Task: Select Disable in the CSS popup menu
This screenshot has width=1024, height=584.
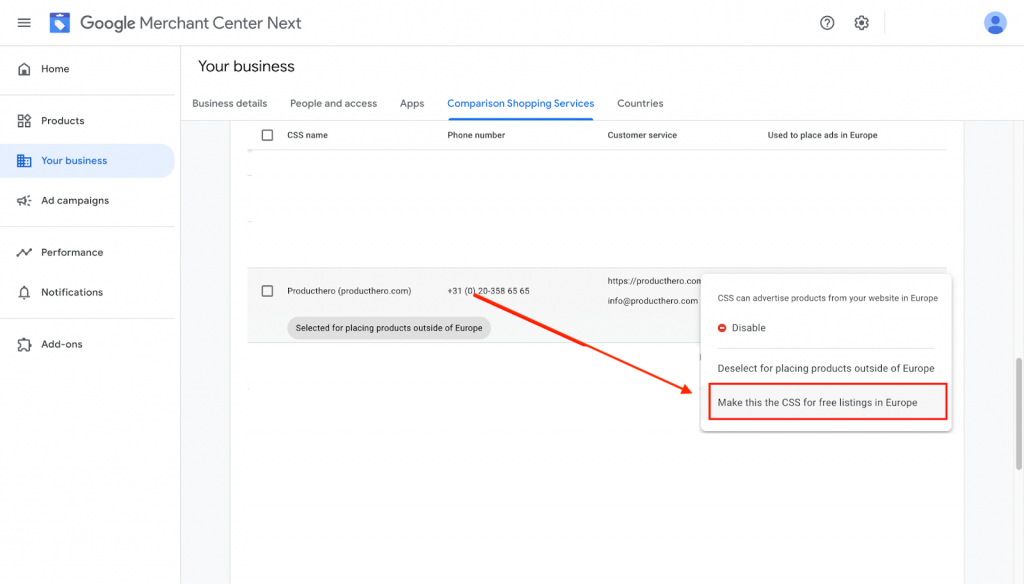Action: [741, 328]
